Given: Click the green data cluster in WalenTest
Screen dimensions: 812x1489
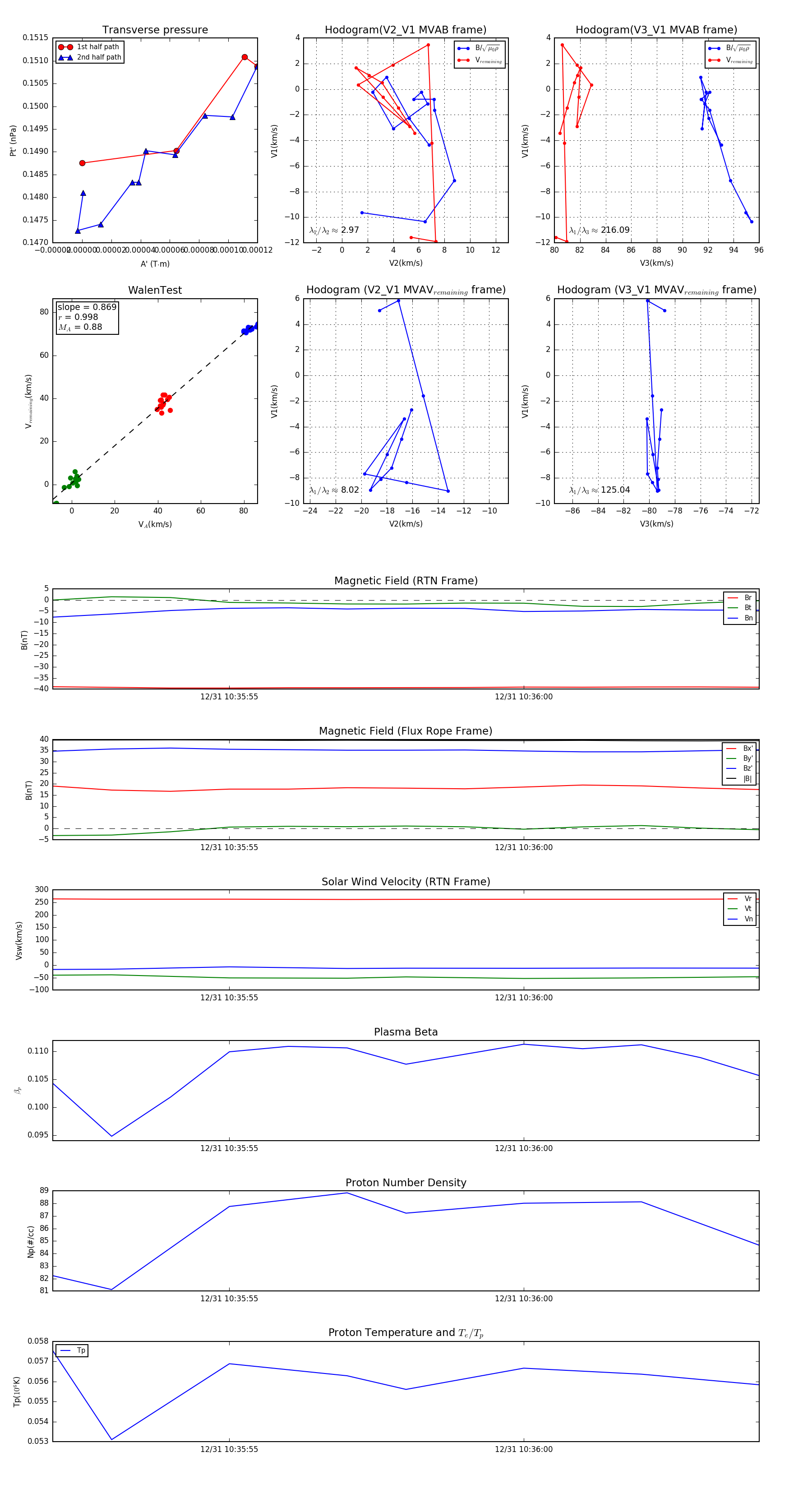Looking at the screenshot, I should pos(73,480).
